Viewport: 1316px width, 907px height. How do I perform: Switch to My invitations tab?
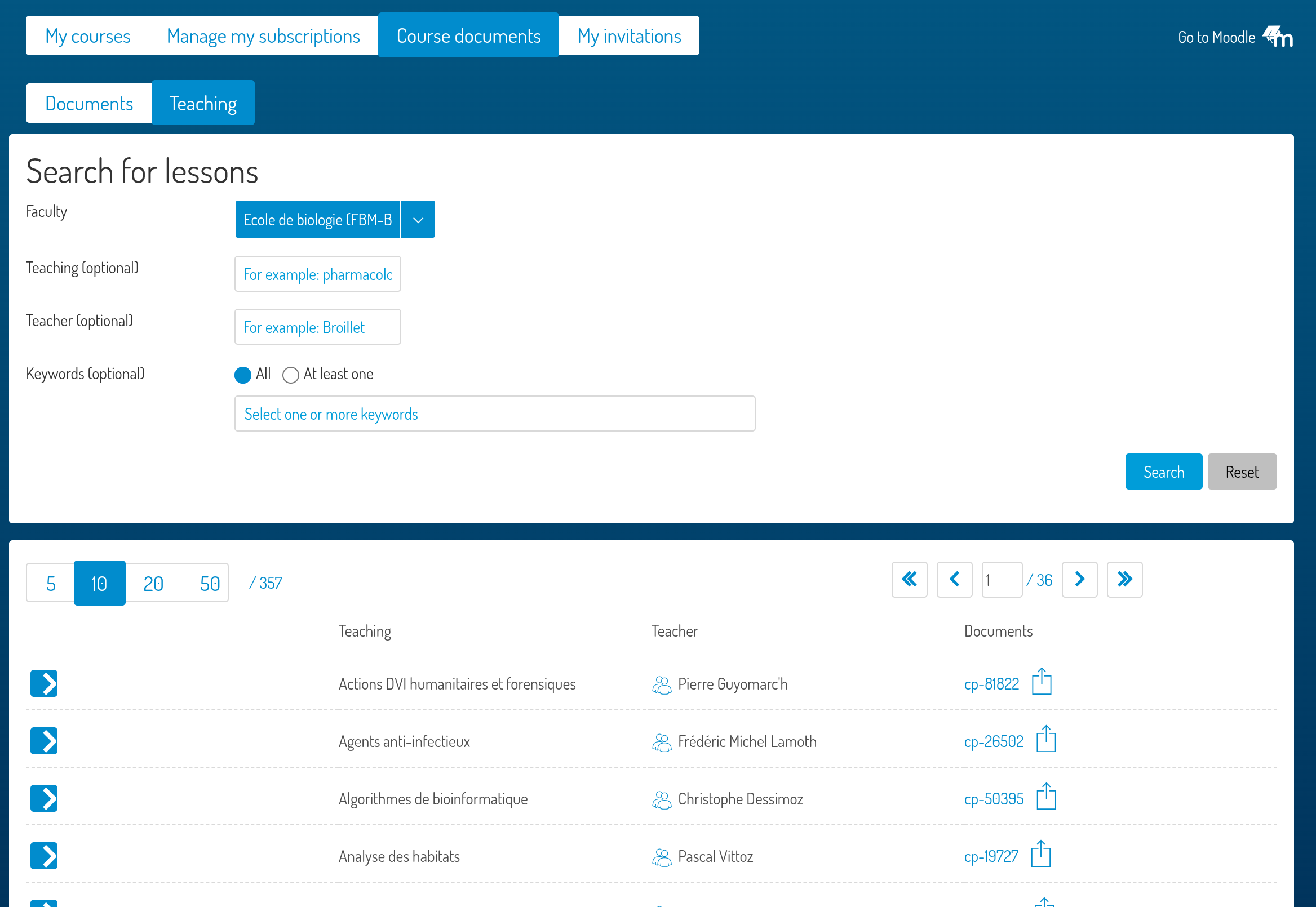pos(629,37)
